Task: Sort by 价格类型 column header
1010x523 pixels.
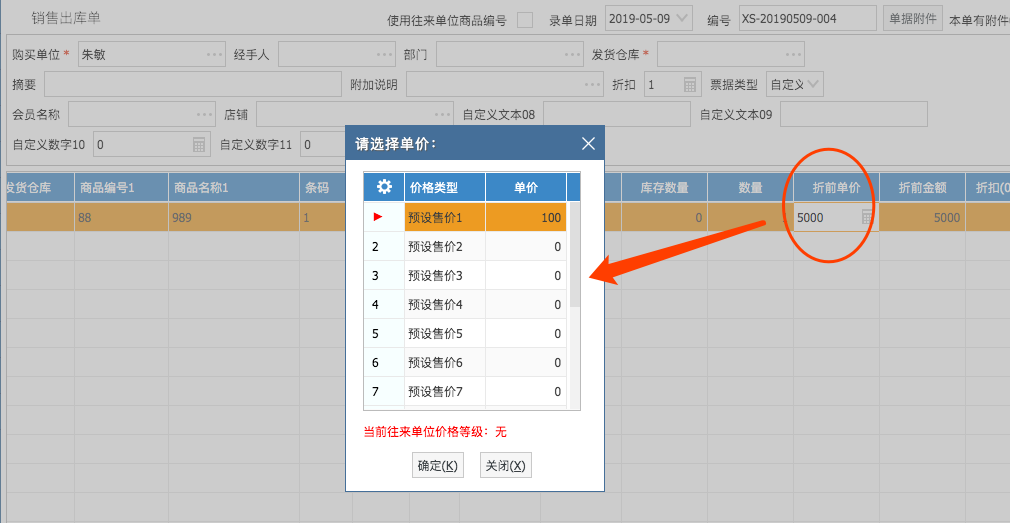Action: [x=444, y=187]
